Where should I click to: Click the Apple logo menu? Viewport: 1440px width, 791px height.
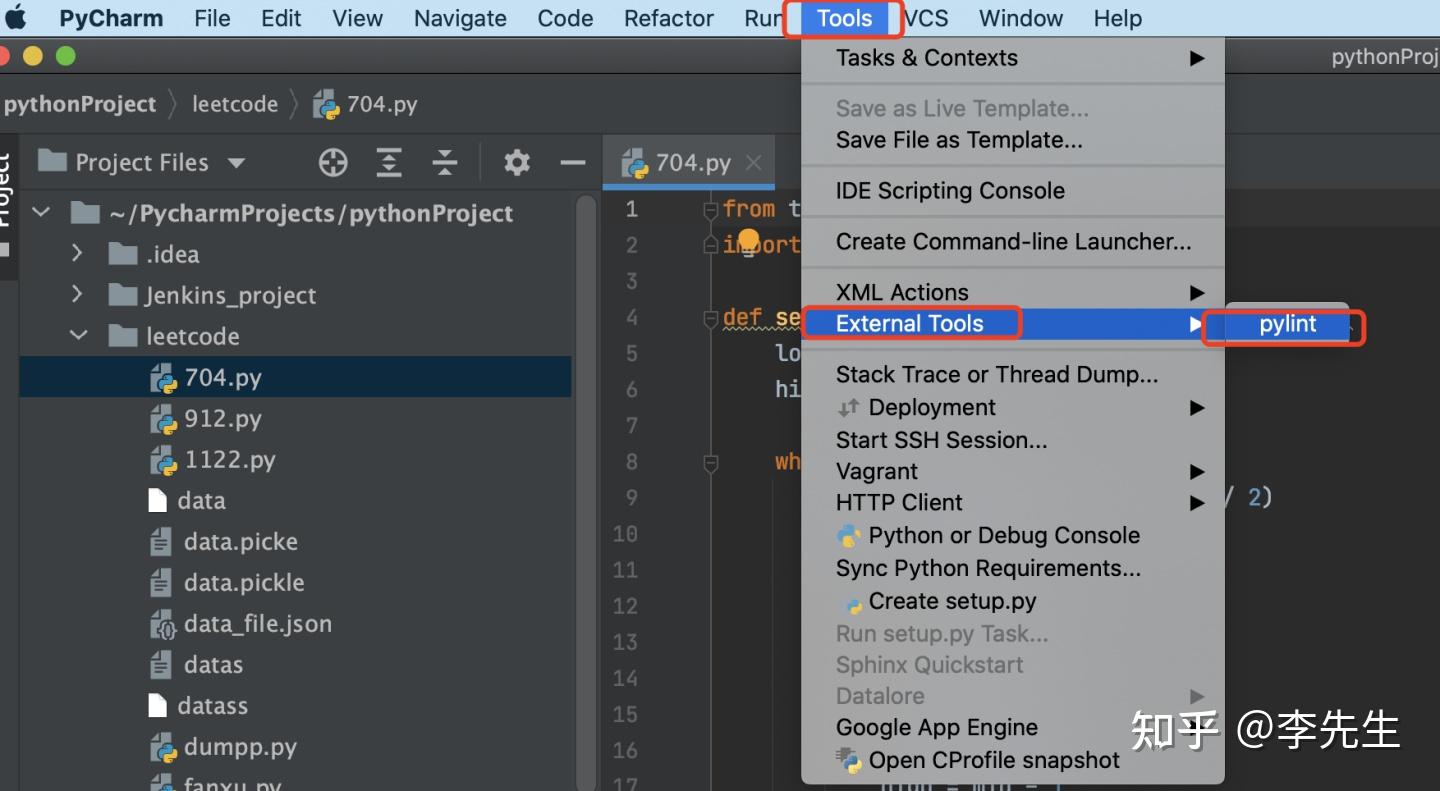click(x=16, y=18)
